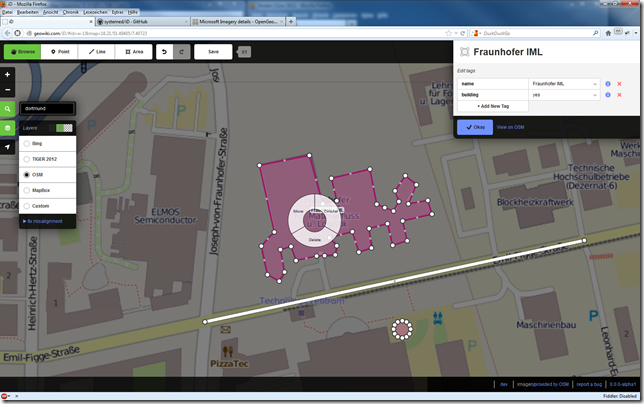Open the dev link in footer
The image size is (644, 404).
(504, 385)
